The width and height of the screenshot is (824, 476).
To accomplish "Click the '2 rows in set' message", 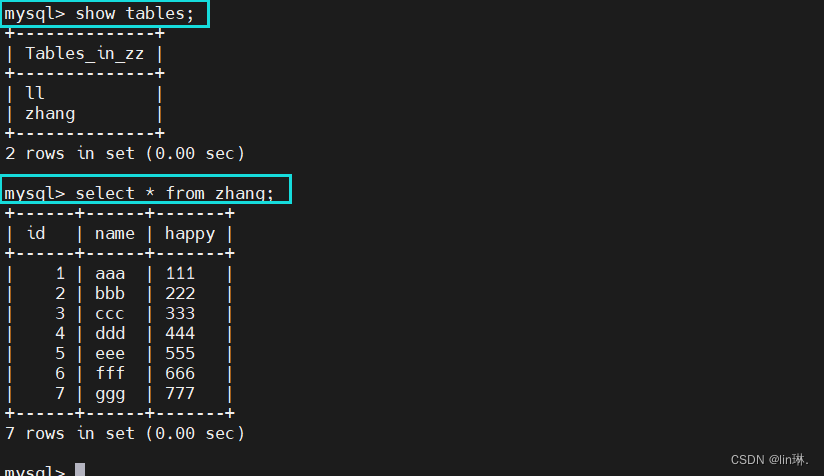I will tap(125, 153).
